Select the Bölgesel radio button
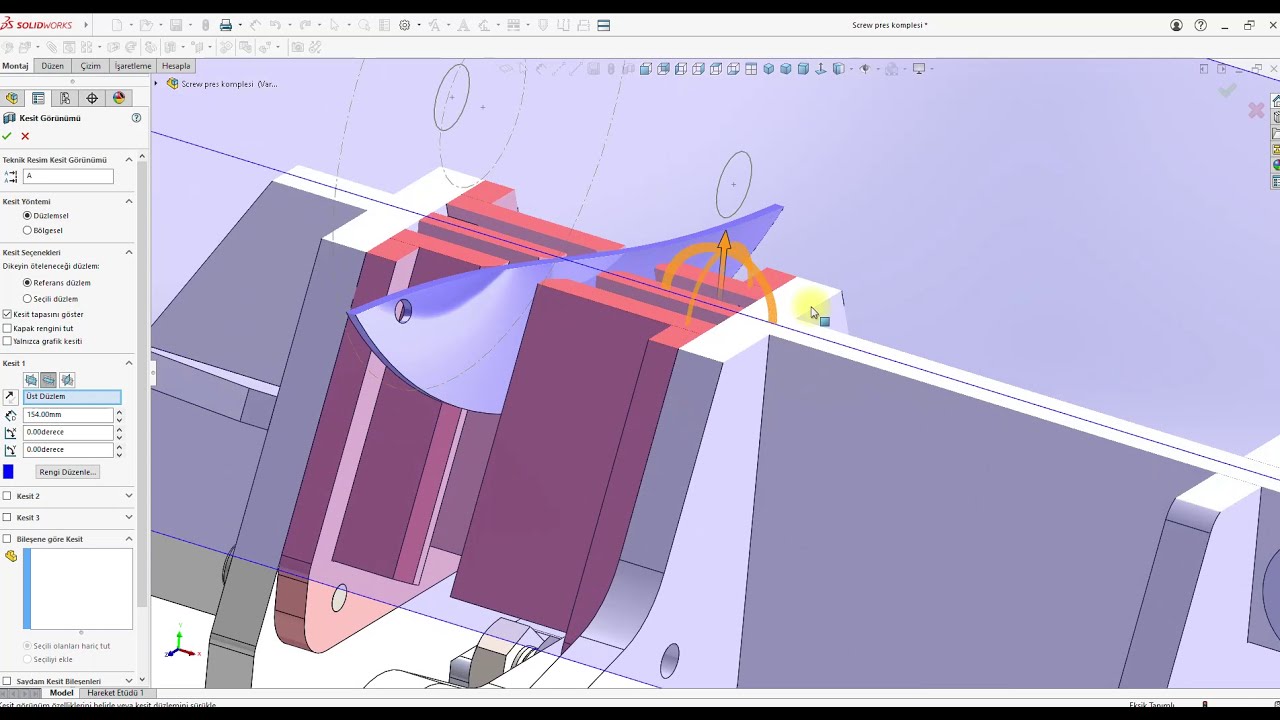1280x720 pixels. (x=27, y=231)
